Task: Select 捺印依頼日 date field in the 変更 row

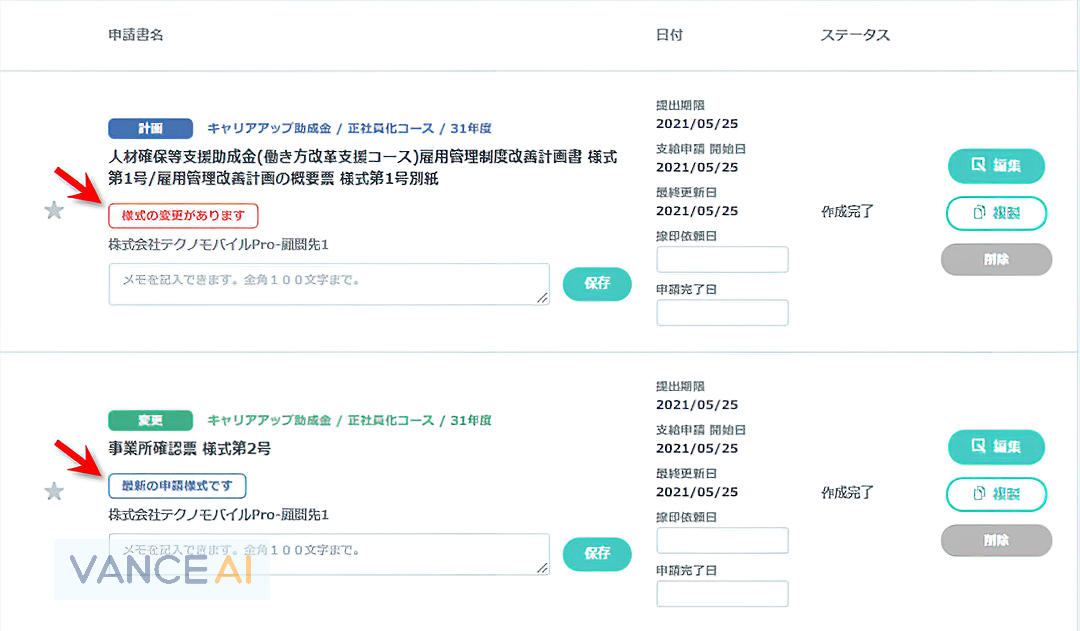Action: pos(722,541)
